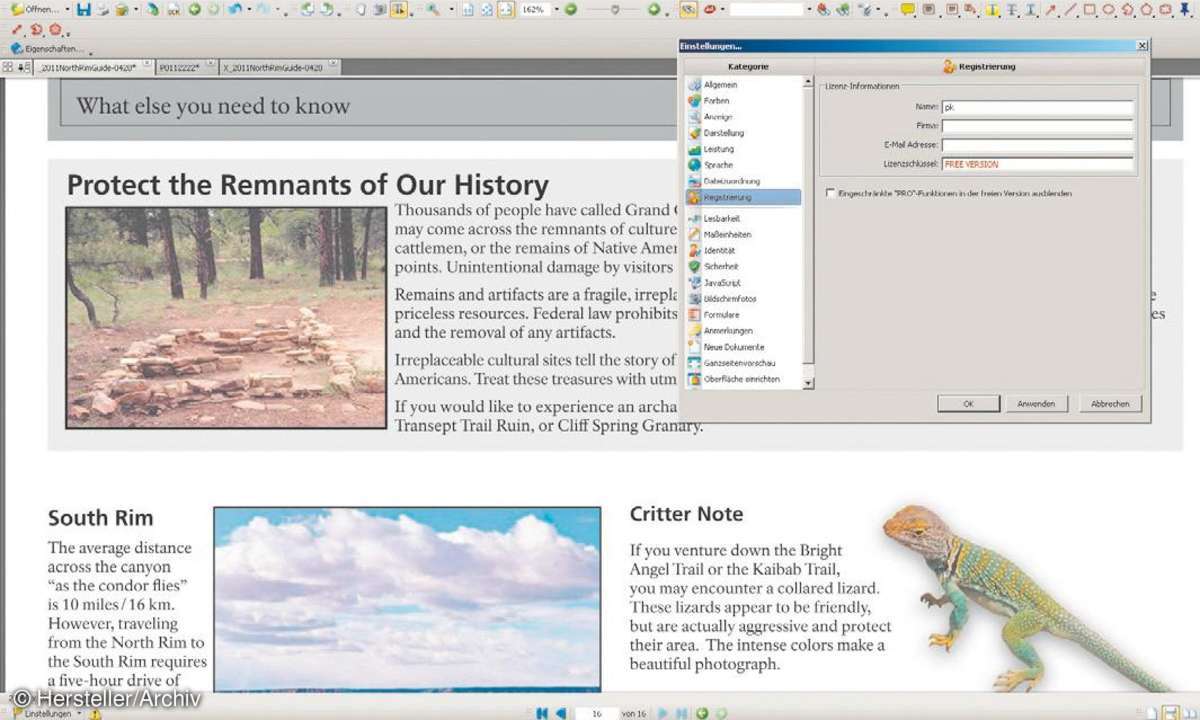
Task: Select the strikeout text tool
Action: click(1011, 9)
